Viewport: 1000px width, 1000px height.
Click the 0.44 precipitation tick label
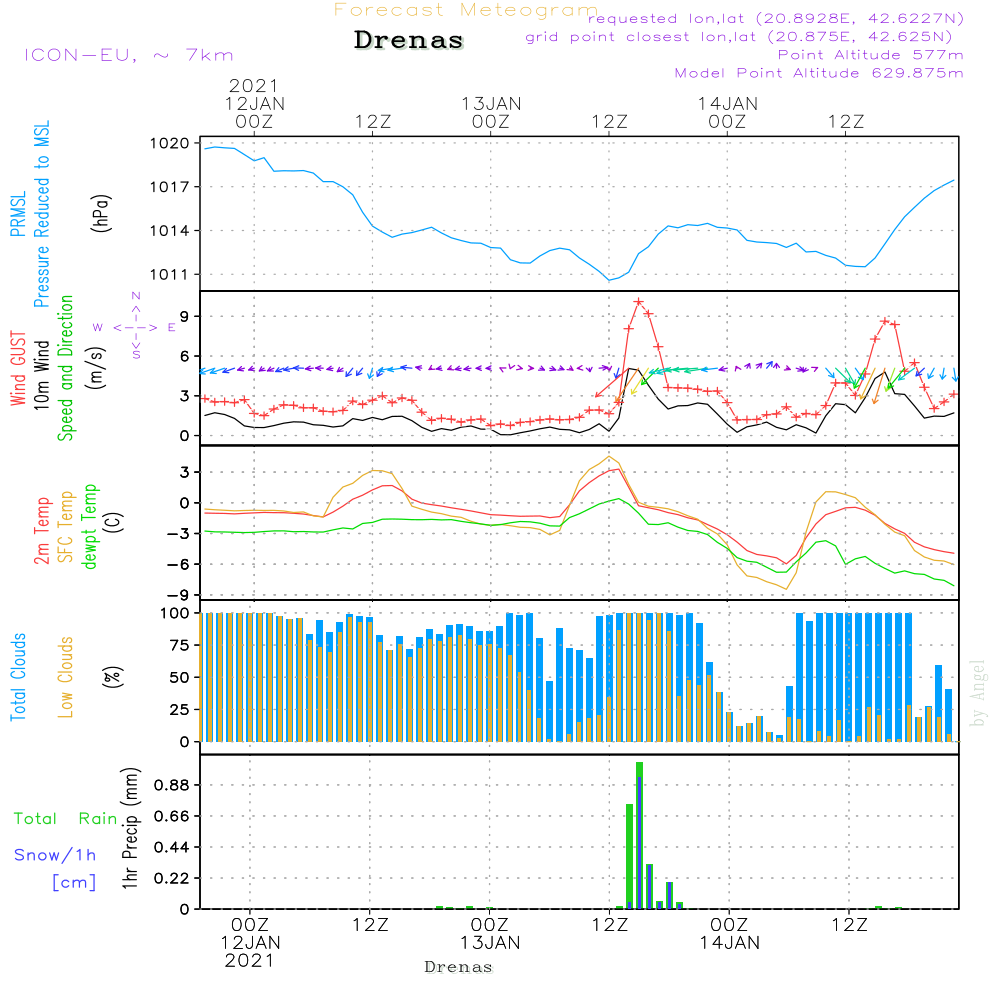click(x=172, y=848)
